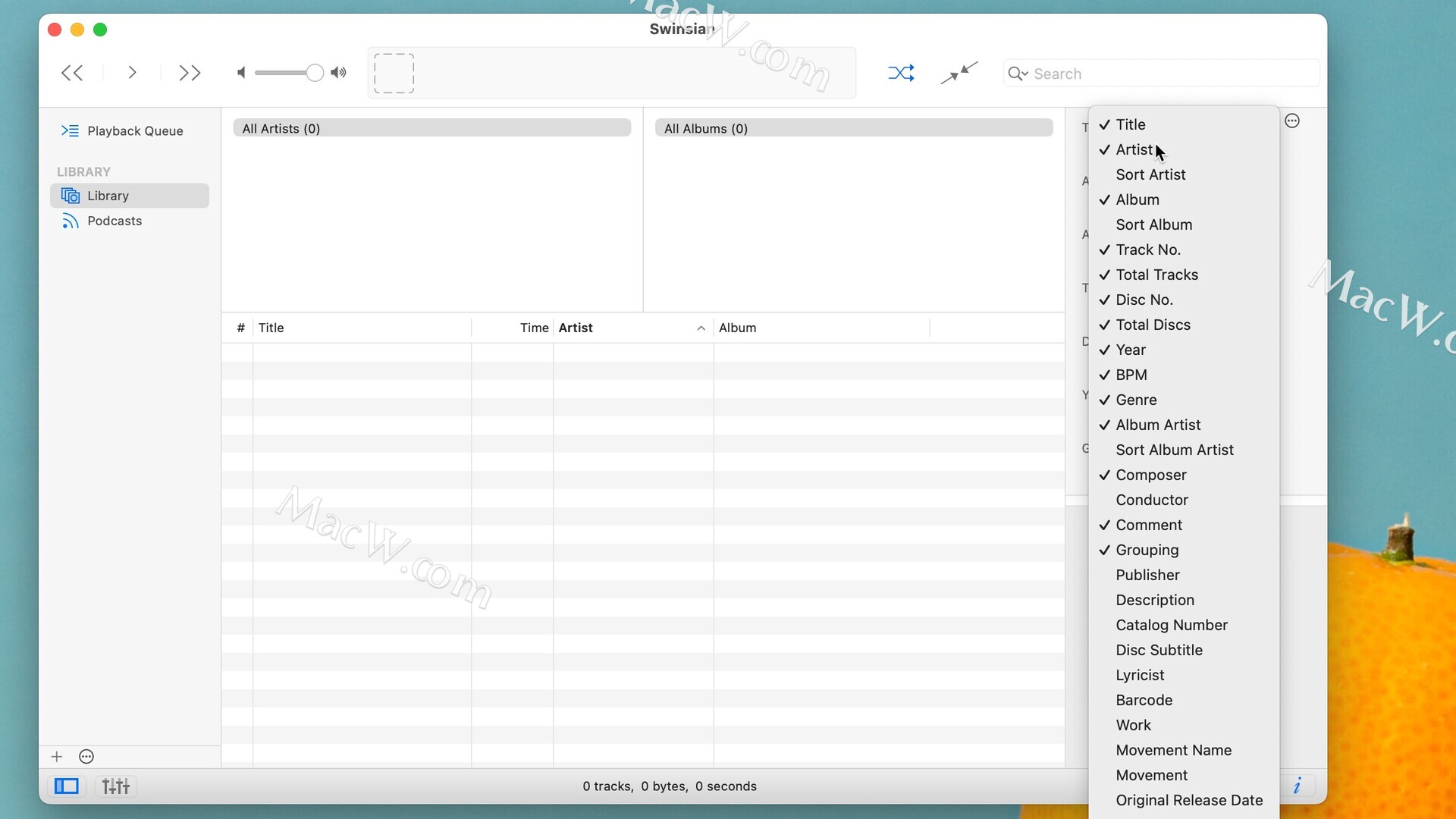Sort by the Artist column header
1456x819 pixels.
tap(633, 328)
